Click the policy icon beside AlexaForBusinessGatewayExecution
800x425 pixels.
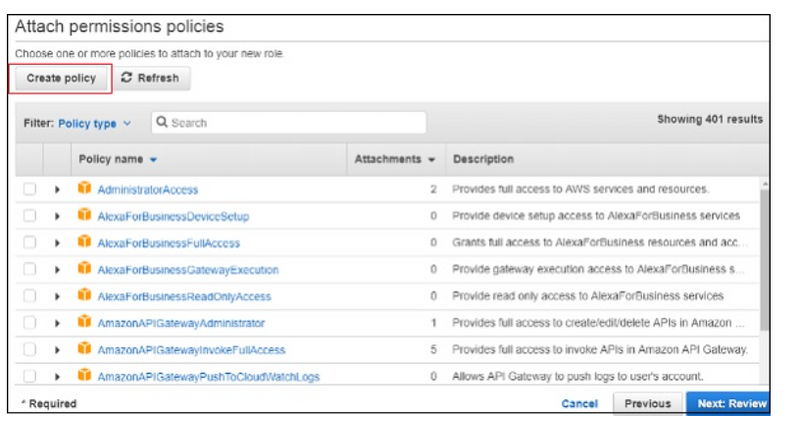tap(84, 268)
